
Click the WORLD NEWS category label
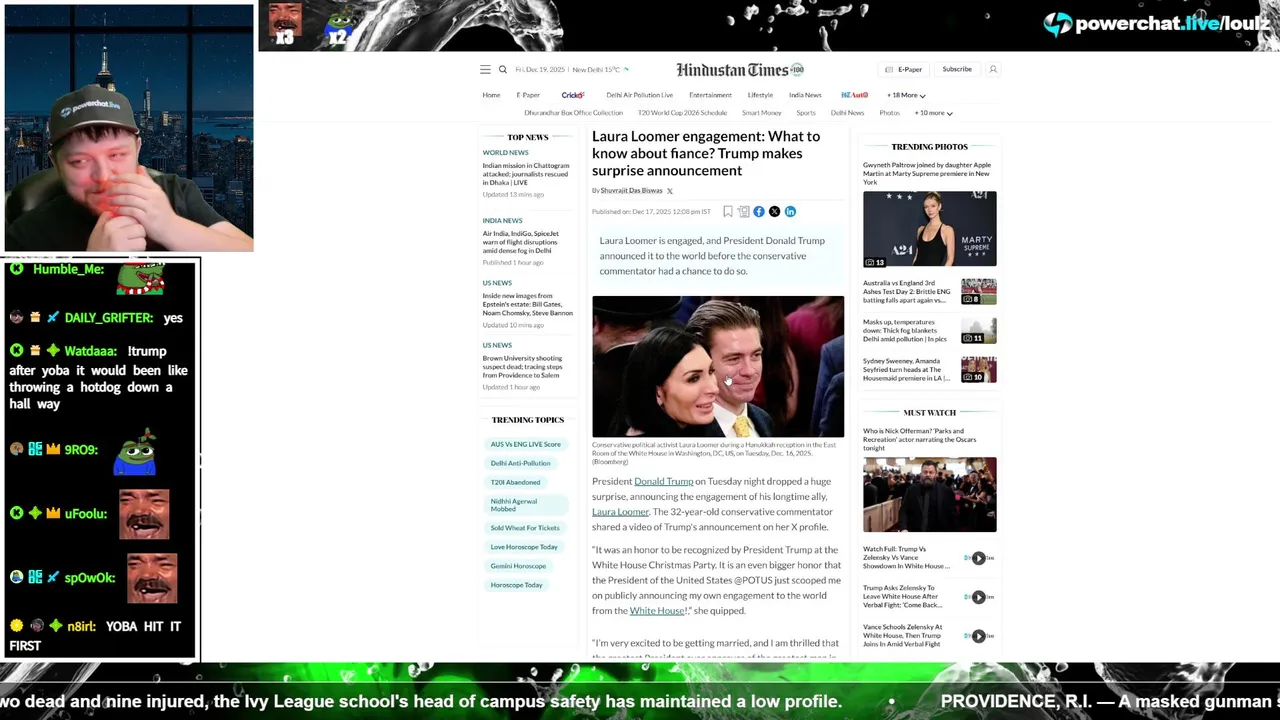(x=505, y=153)
